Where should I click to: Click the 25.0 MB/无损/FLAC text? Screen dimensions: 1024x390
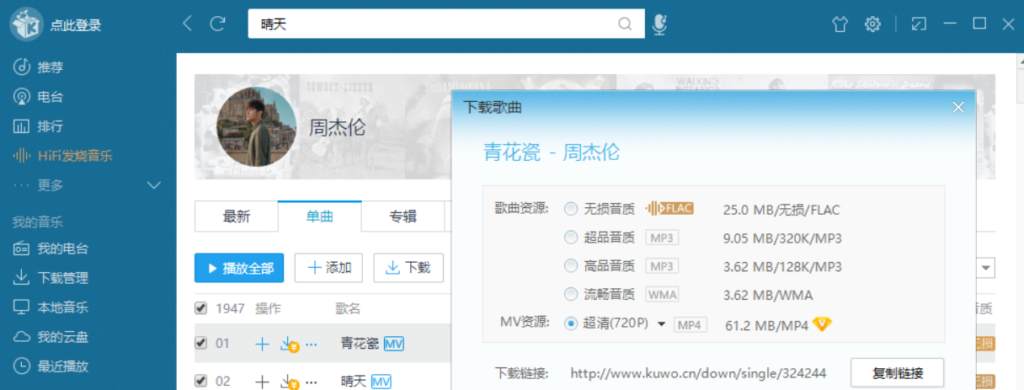(x=782, y=210)
